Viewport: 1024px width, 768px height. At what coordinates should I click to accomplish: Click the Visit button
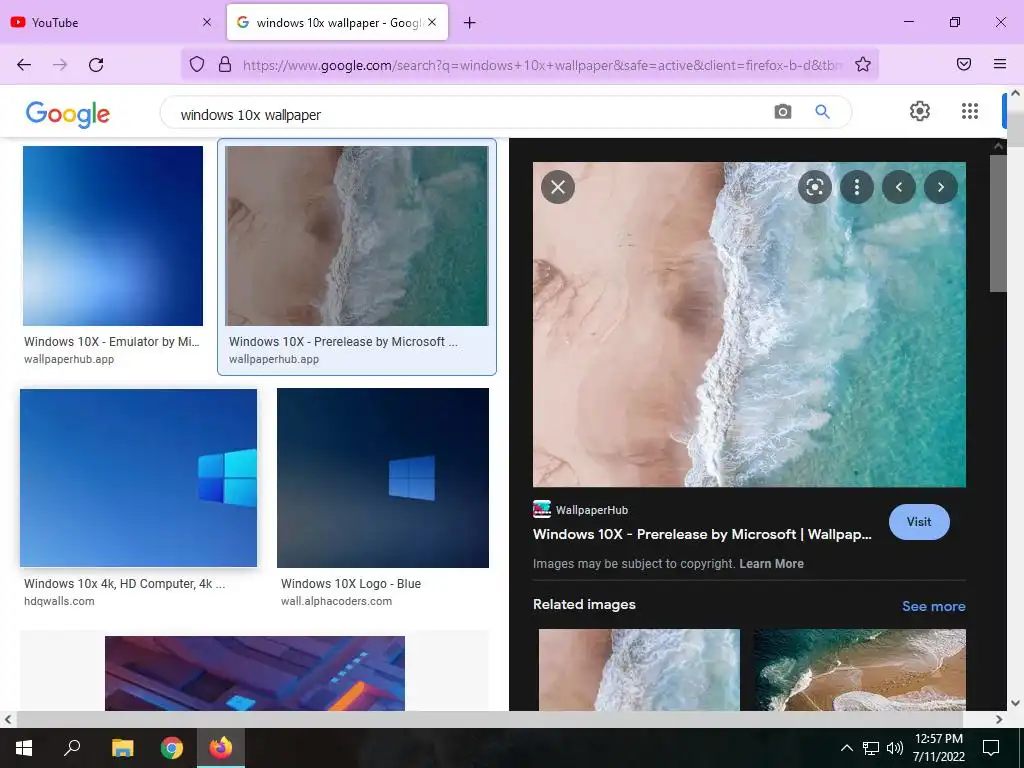(x=919, y=522)
